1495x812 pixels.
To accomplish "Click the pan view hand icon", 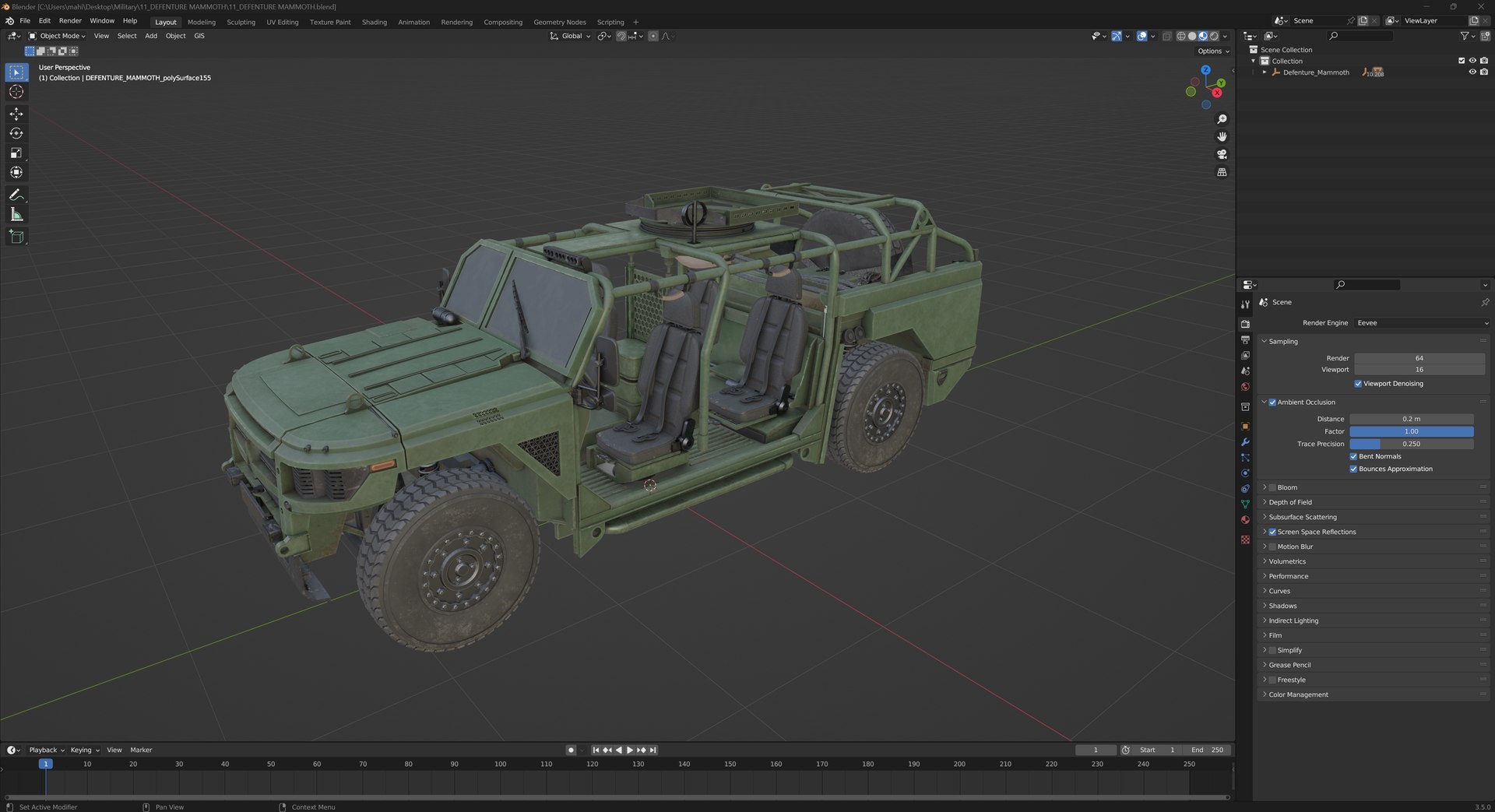I will [x=1222, y=136].
